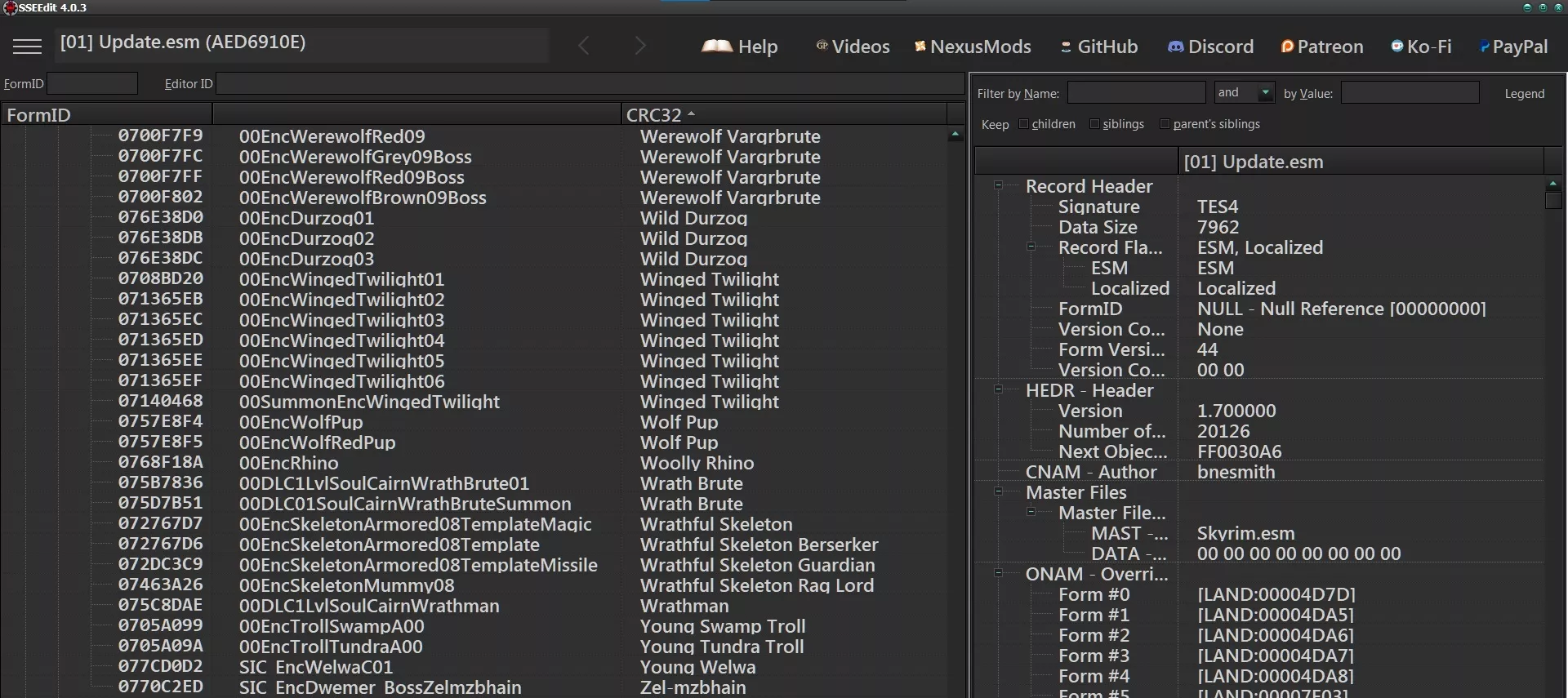The image size is (1568, 698).
Task: Click detail view scrollbar up arrow
Action: tap(1553, 184)
